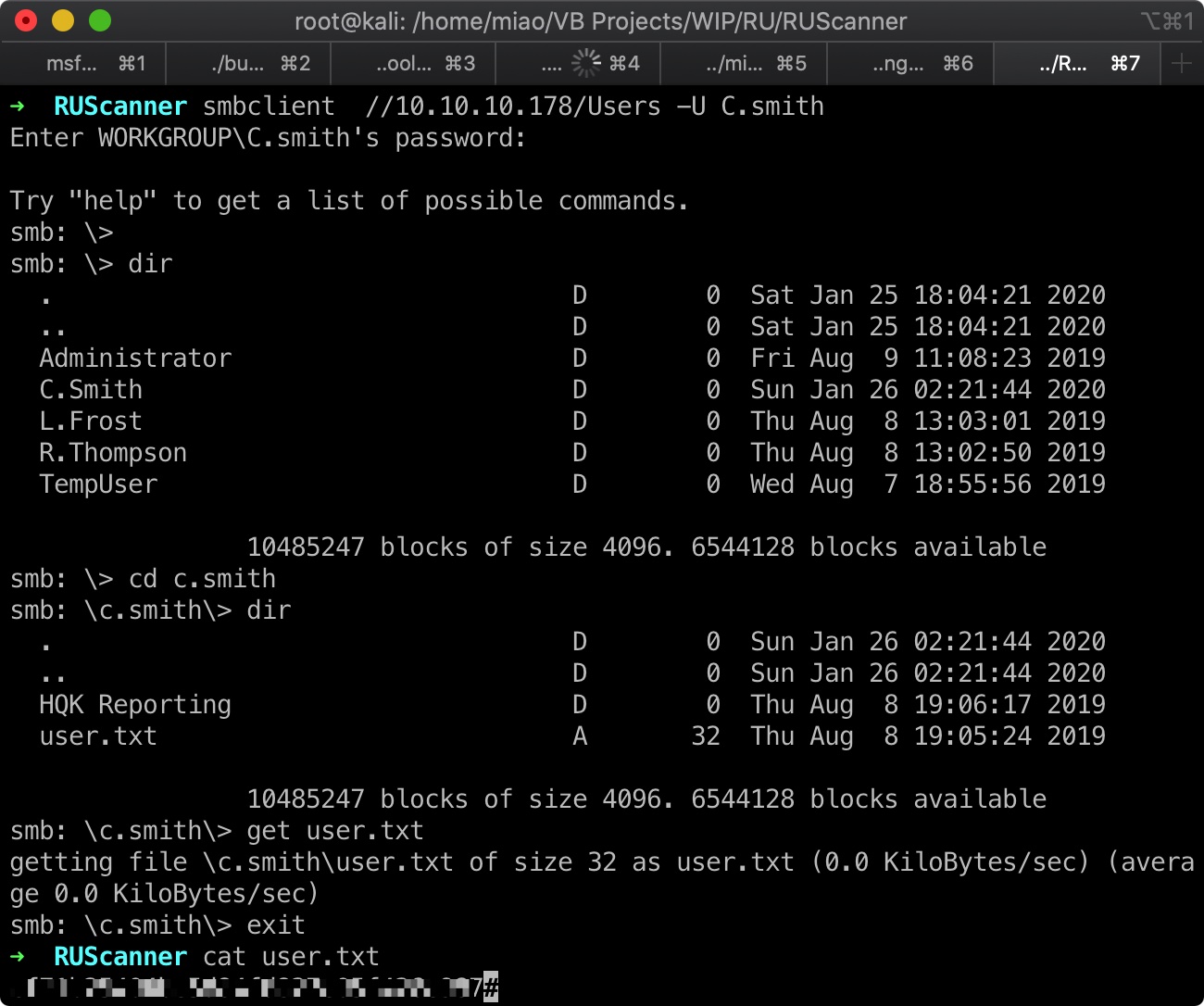The width and height of the screenshot is (1204, 1006).
Task: Click the first blocks available summary line
Action: (646, 547)
